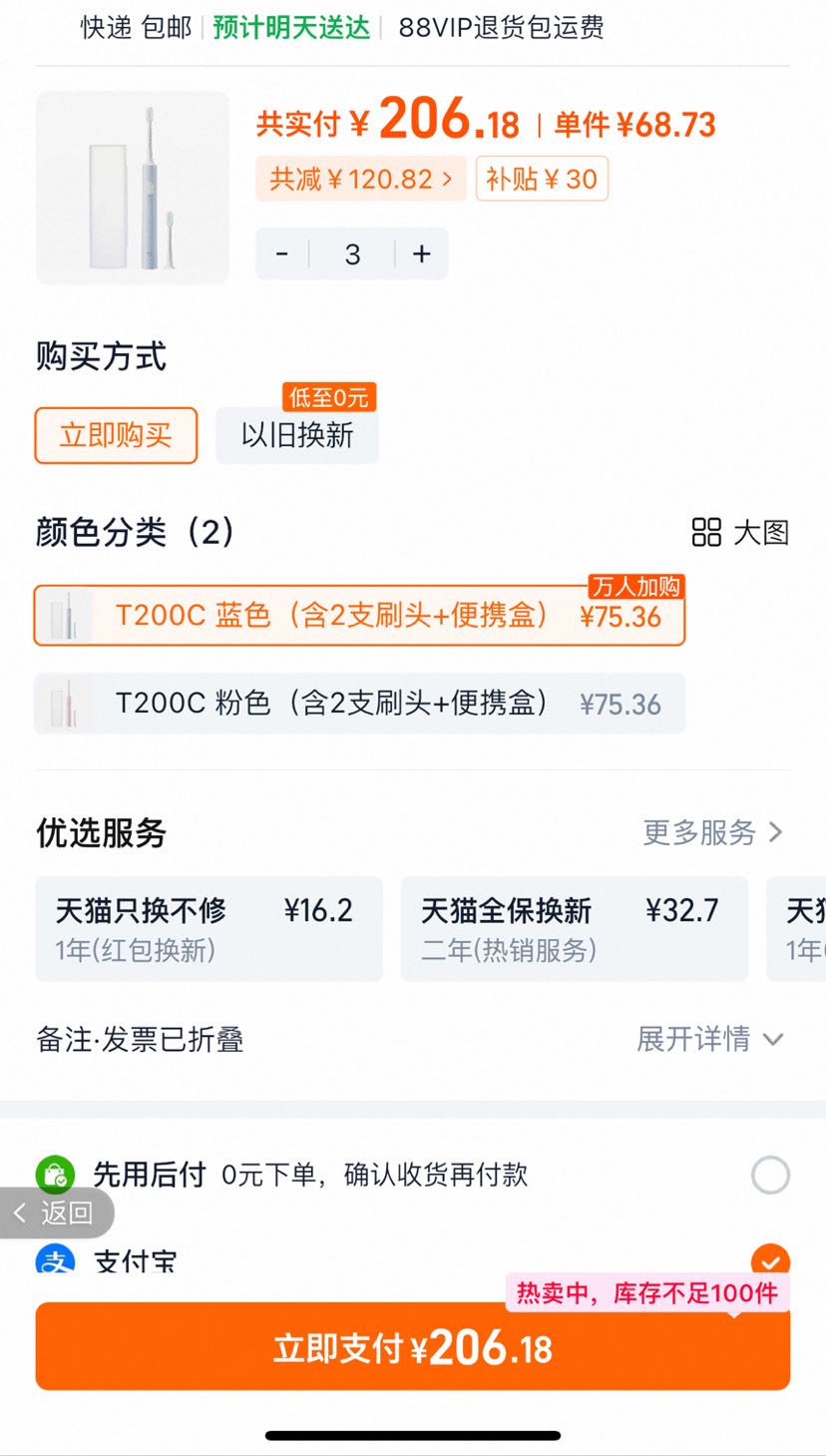Select the 先用后付 radio button
826x1456 pixels.
pyautogui.click(x=770, y=1175)
